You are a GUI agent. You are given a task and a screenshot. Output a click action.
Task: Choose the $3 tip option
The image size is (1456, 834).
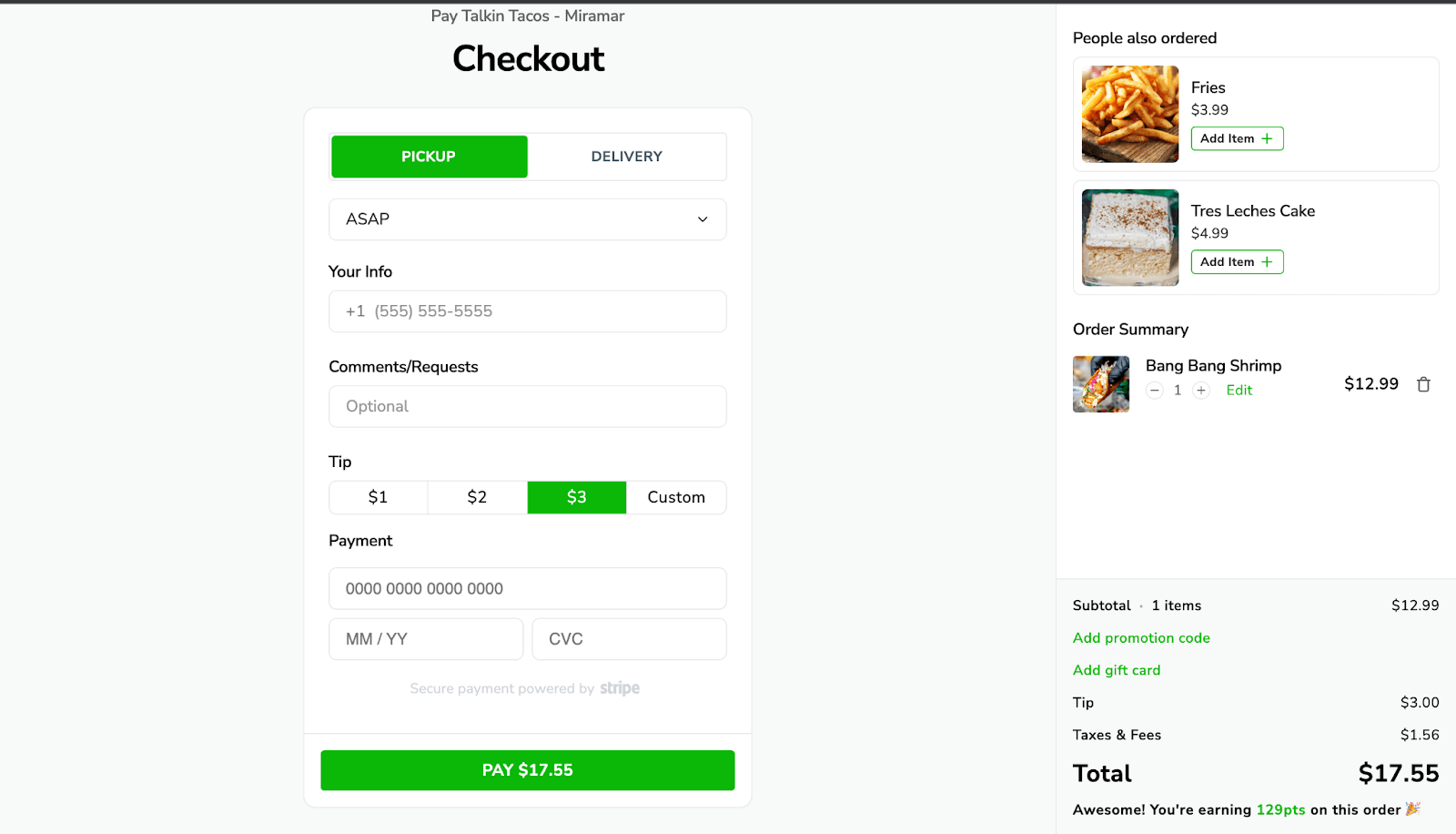pos(577,497)
